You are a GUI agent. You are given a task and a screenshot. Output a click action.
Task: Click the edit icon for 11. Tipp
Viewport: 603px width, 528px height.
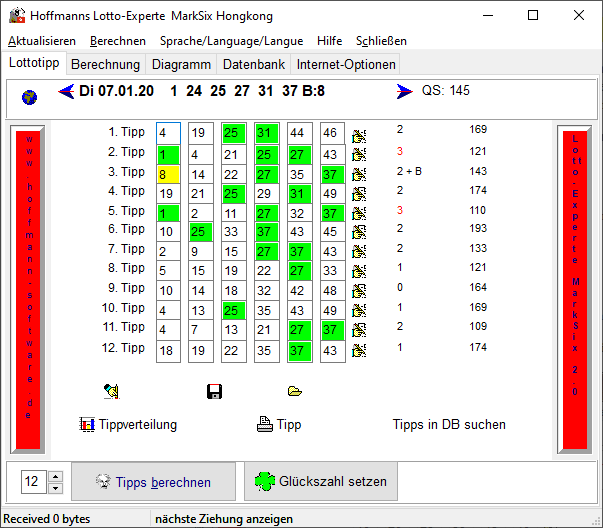point(359,330)
